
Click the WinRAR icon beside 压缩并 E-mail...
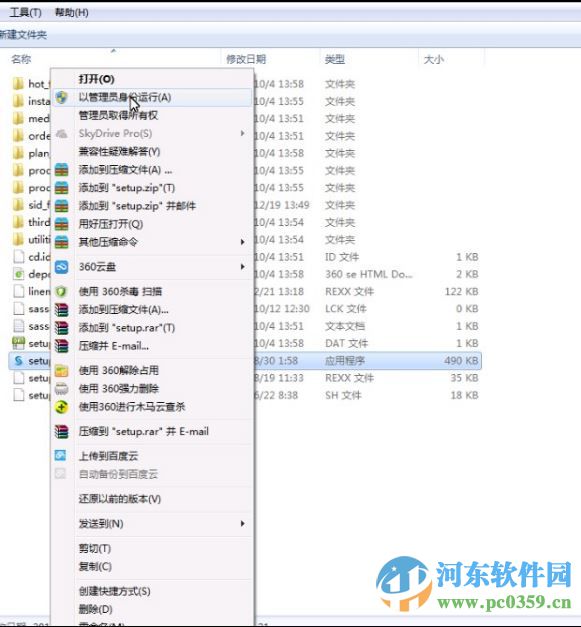point(61,346)
